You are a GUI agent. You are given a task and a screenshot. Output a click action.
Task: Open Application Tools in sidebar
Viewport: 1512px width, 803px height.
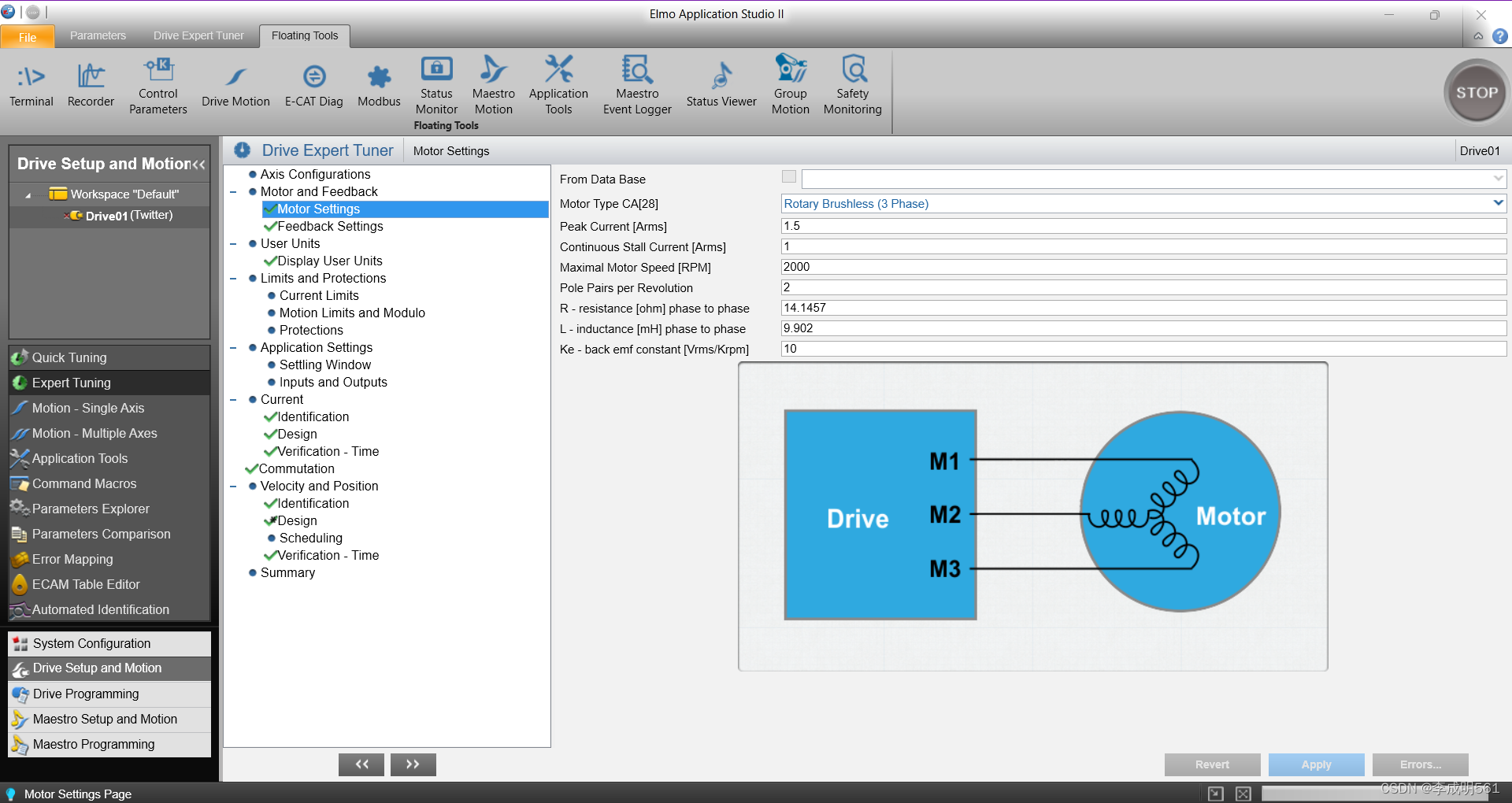[109, 458]
